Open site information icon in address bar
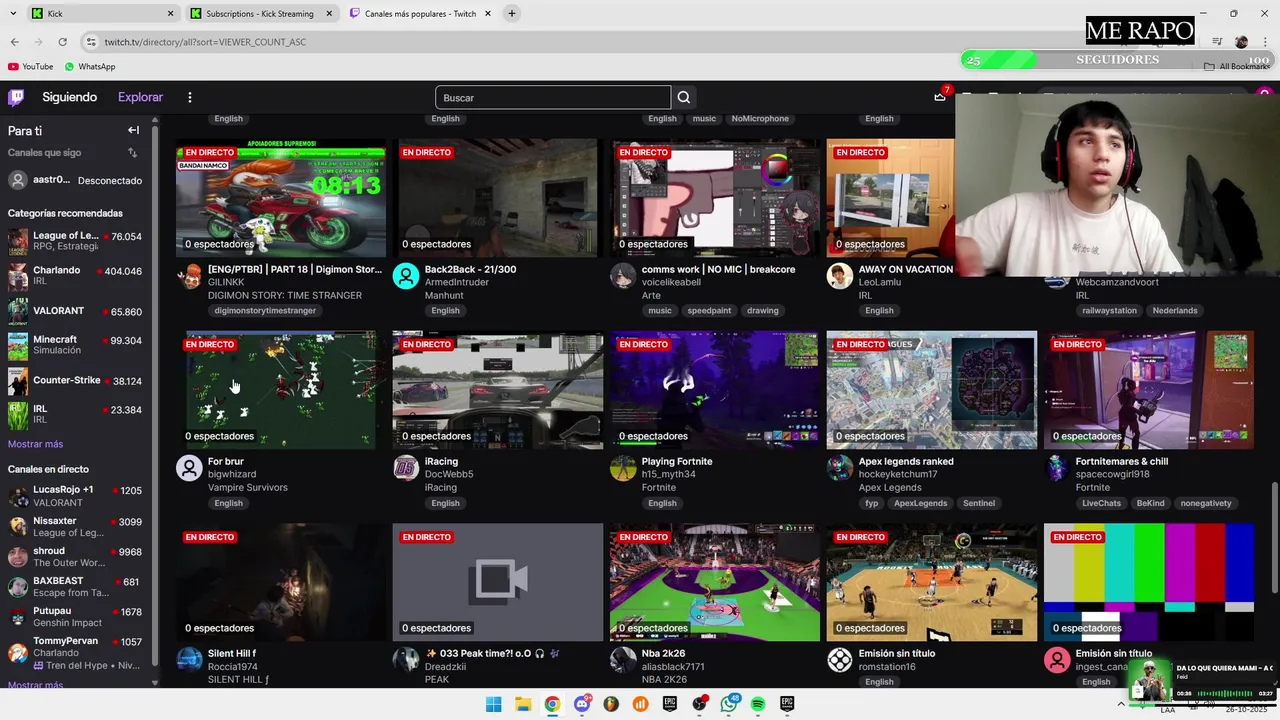1280x720 pixels. click(x=91, y=42)
